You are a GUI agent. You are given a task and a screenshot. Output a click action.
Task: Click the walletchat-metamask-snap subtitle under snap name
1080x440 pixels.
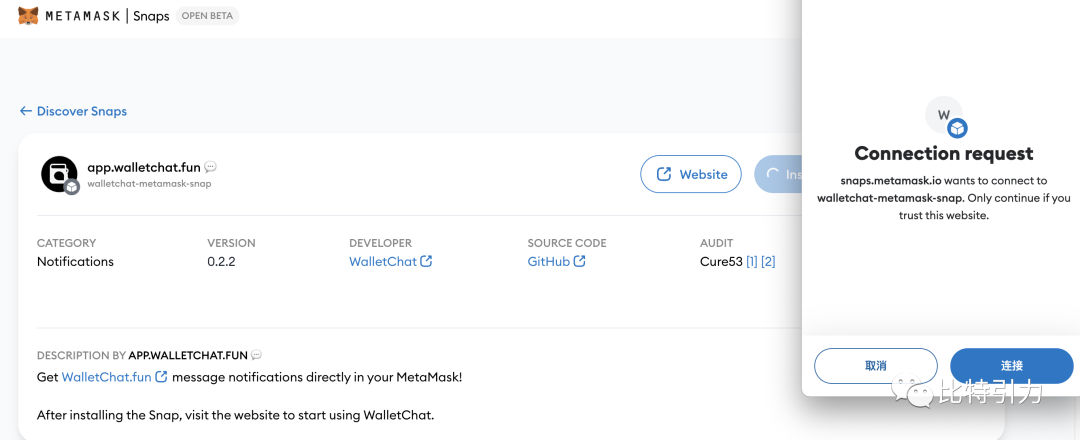(149, 184)
